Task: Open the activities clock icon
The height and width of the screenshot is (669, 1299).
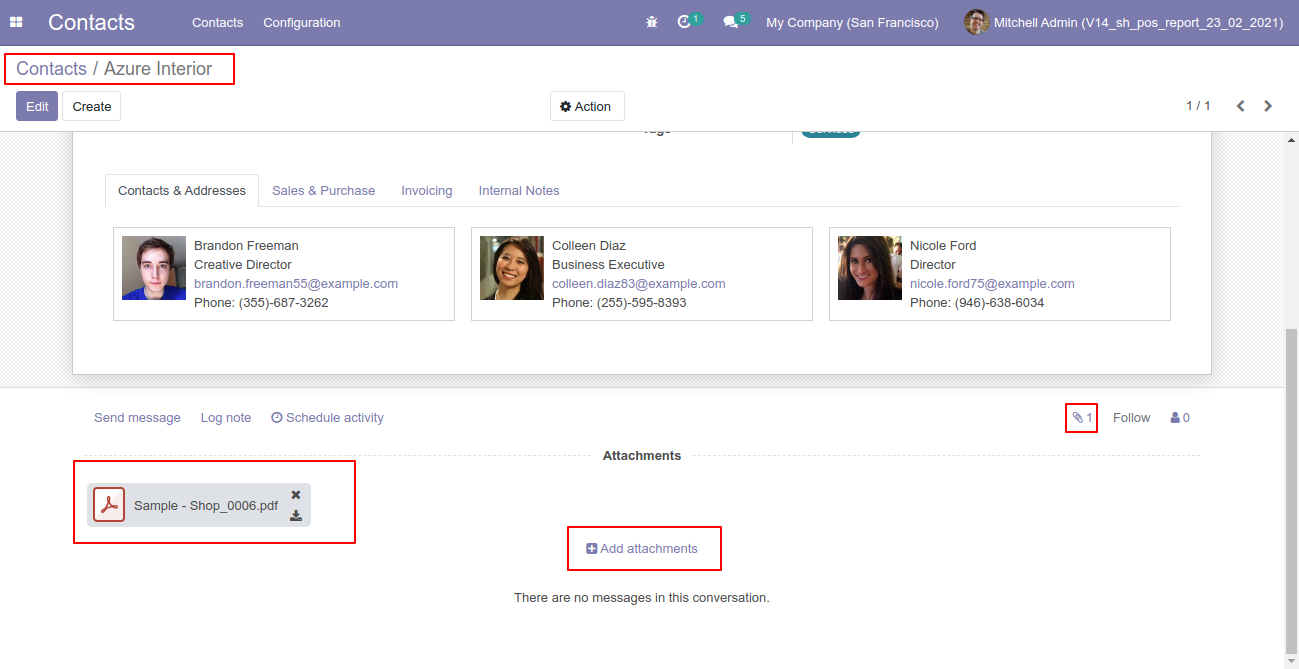Action: pyautogui.click(x=684, y=22)
